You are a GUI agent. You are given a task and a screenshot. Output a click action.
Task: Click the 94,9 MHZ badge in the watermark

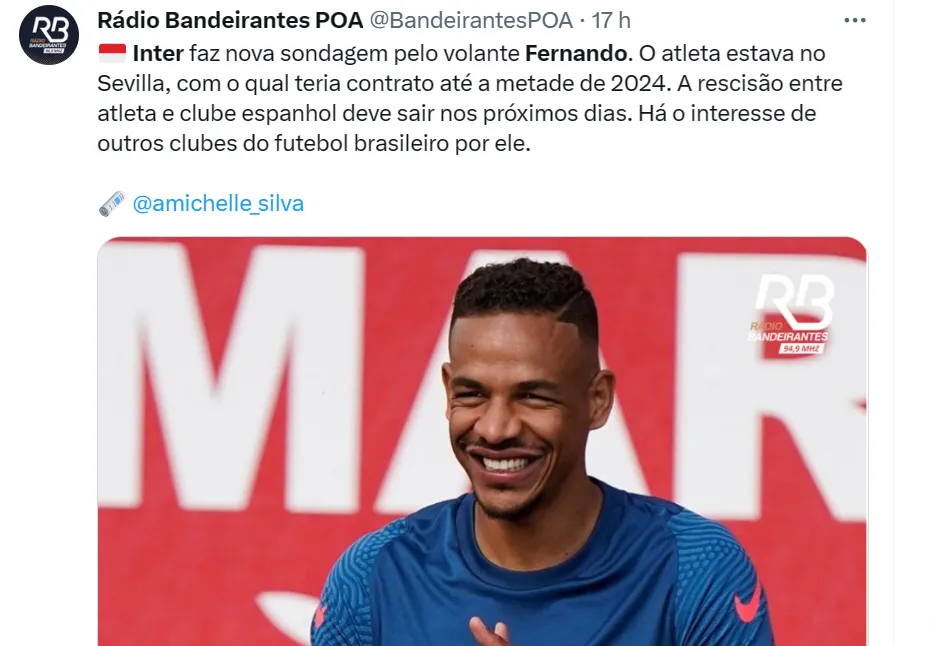802,349
